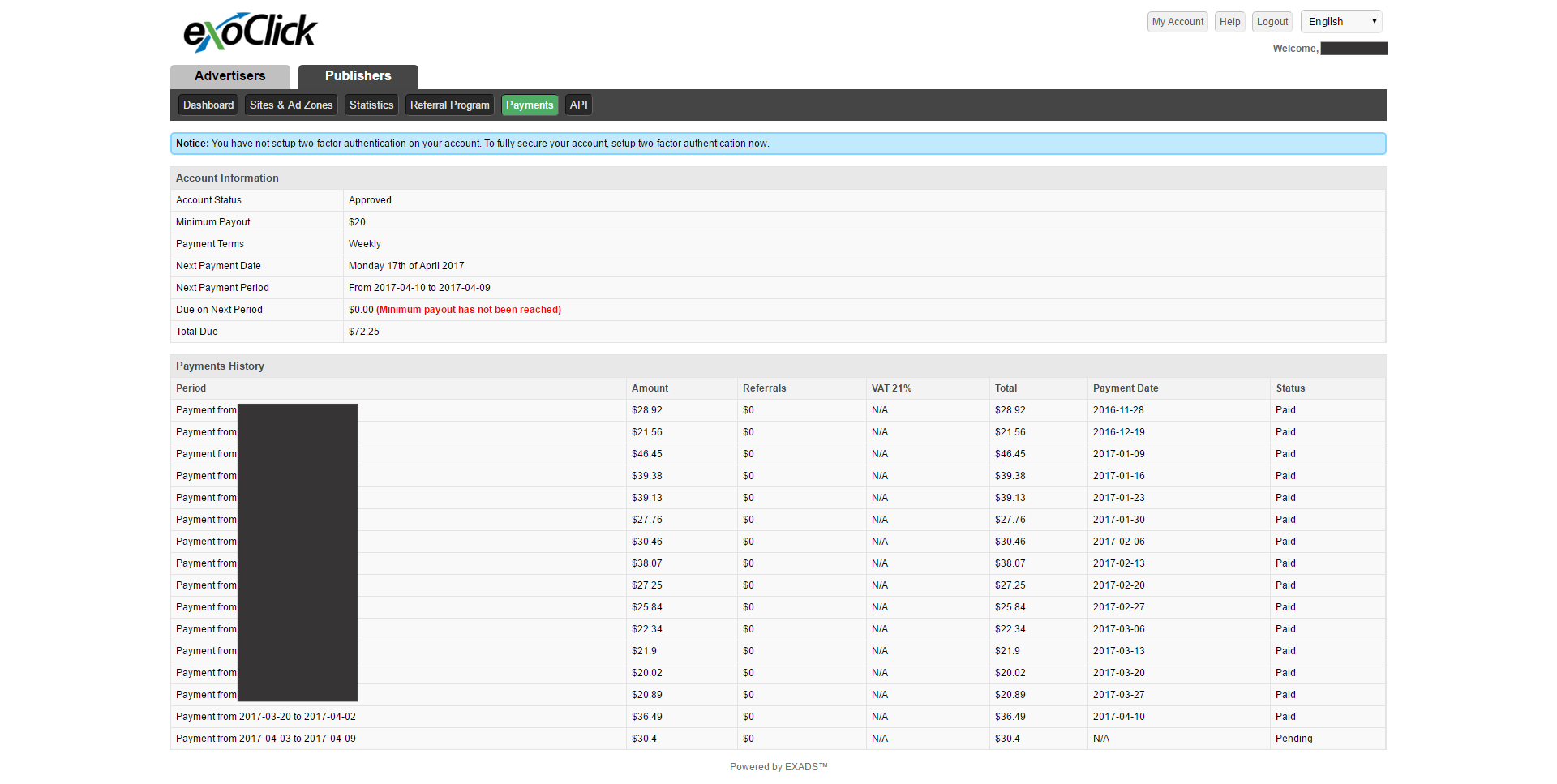Click the My Account button
Viewport: 1557px width, 784px height.
pos(1177,22)
